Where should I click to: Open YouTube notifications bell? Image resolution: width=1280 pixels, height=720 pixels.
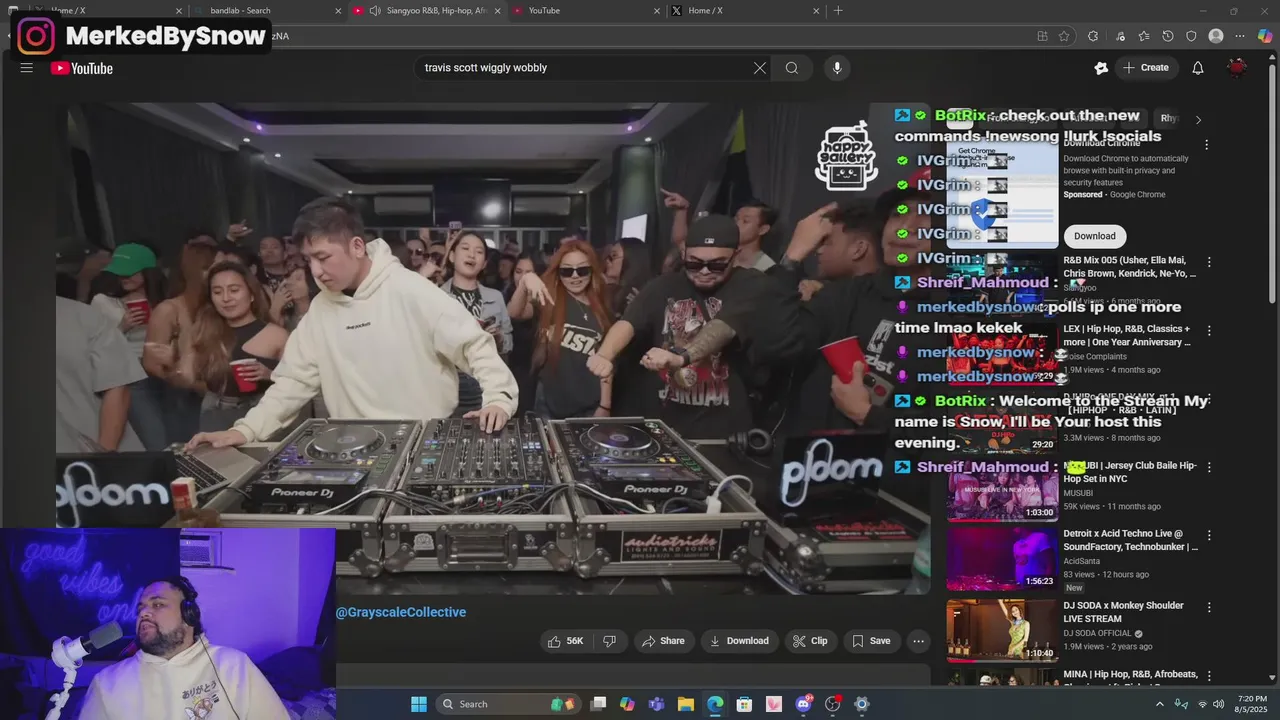(x=1198, y=68)
